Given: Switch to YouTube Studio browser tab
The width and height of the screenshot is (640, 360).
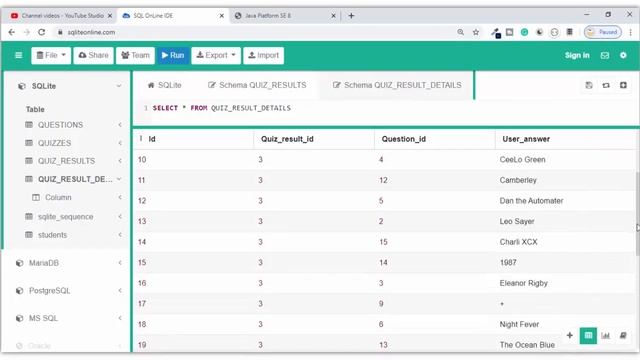Looking at the screenshot, I should tap(62, 16).
